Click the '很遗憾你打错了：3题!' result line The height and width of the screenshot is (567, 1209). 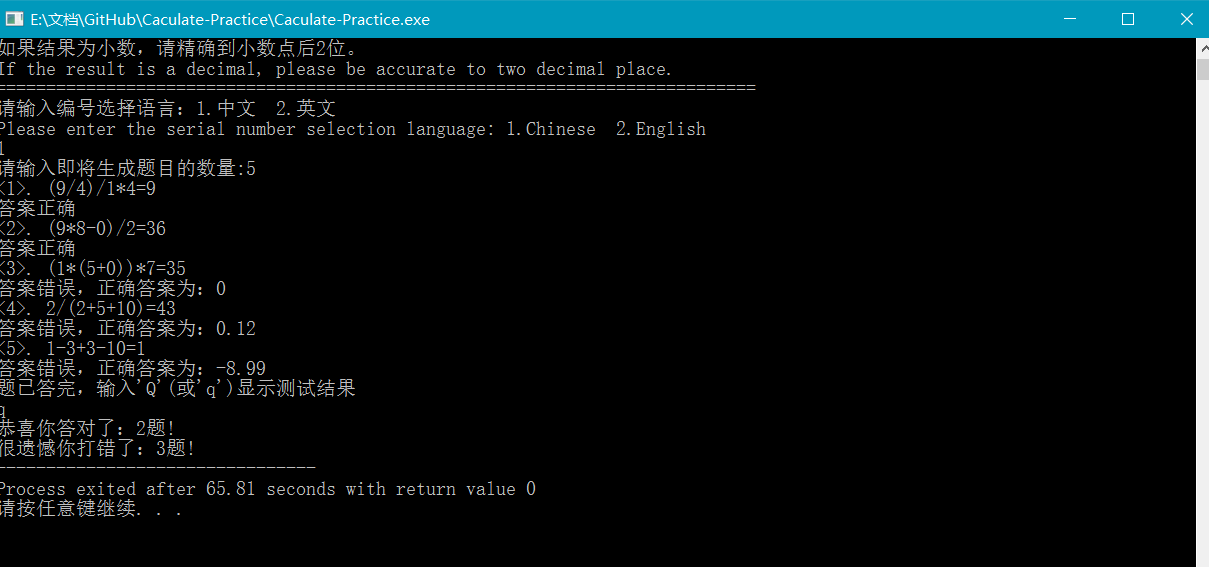[x=98, y=449]
